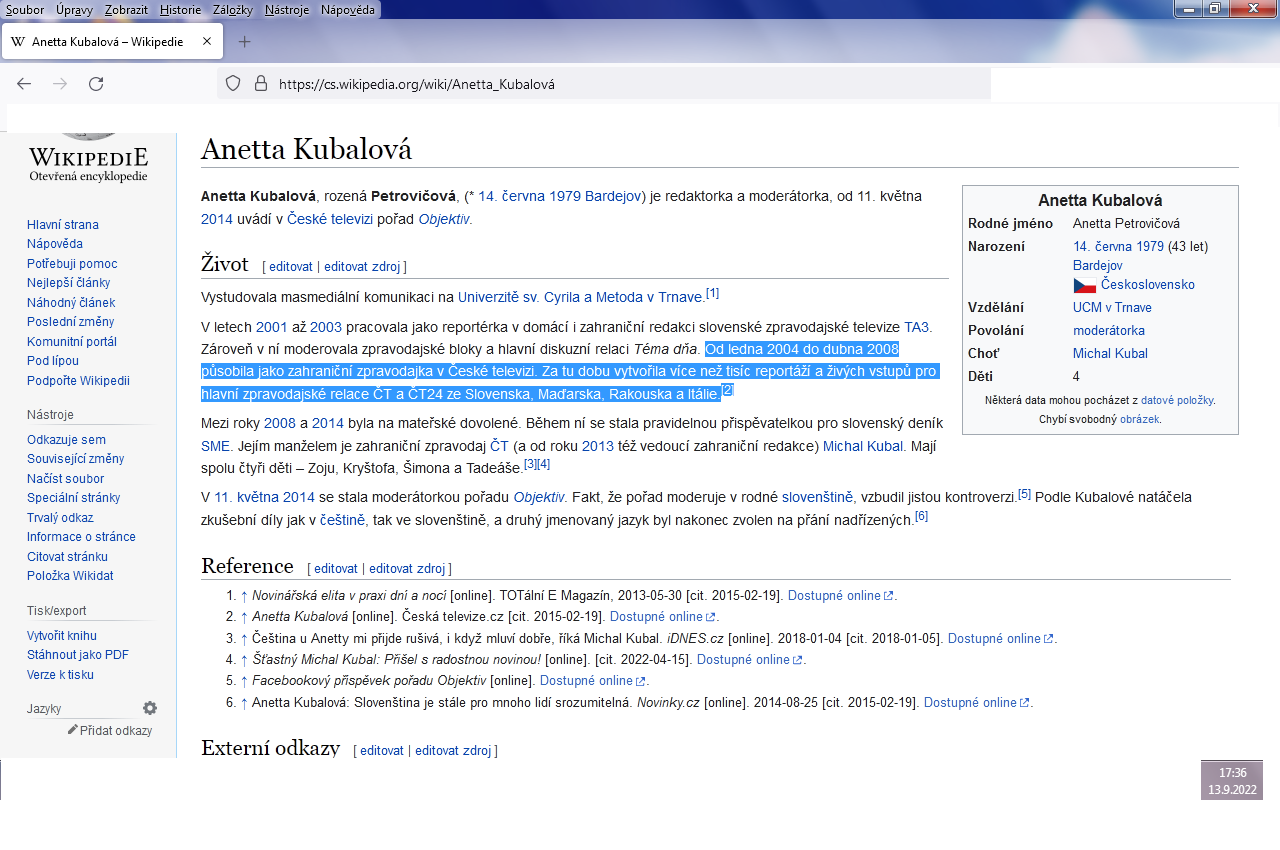Open Hlavní strana sidebar link
Image resolution: width=1280 pixels, height=850 pixels.
coord(63,225)
